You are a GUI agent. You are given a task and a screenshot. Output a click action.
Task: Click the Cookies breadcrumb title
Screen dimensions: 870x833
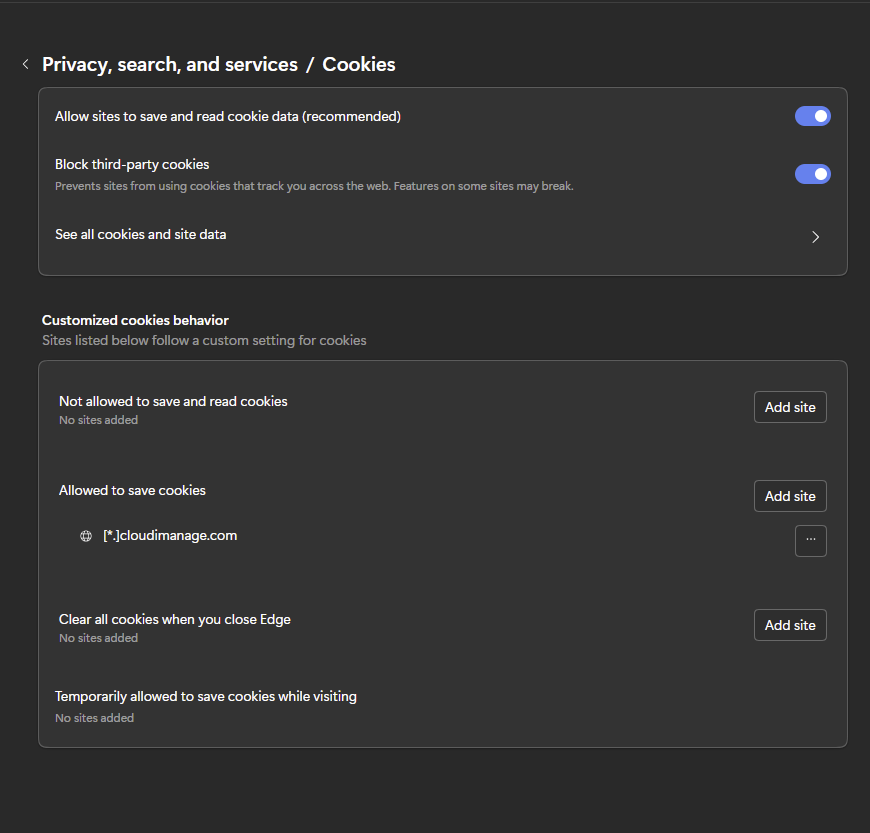[x=359, y=64]
